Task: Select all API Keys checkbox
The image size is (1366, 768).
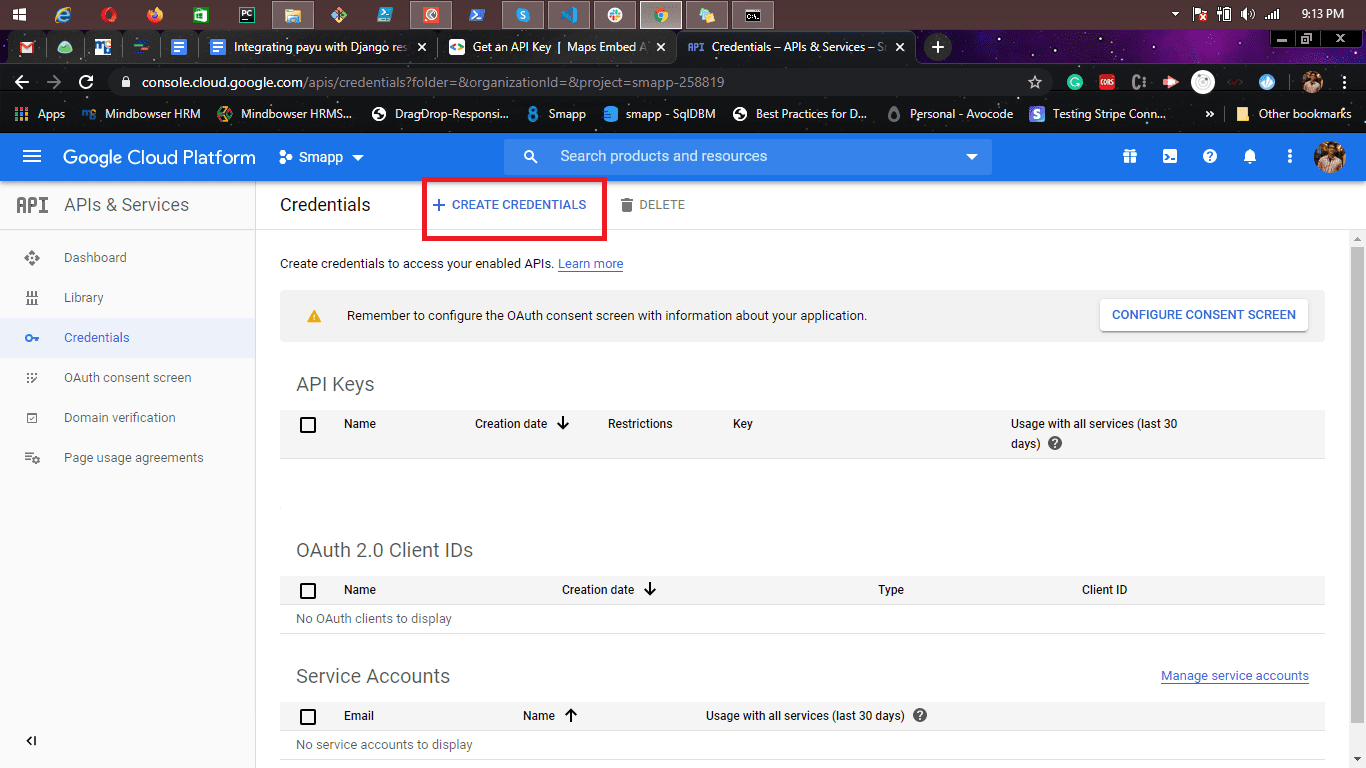Action: coord(308,425)
